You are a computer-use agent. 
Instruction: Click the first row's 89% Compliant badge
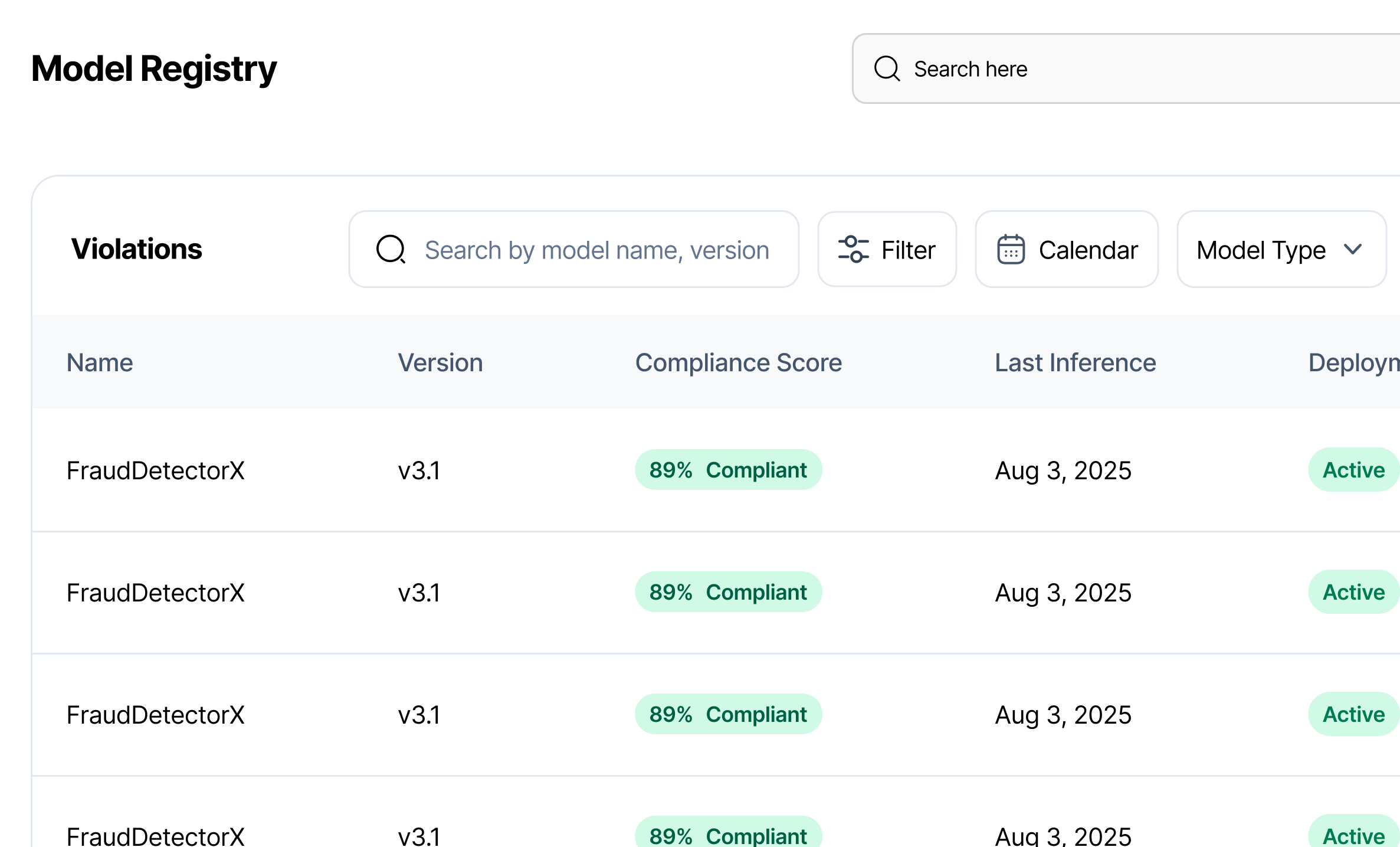pyautogui.click(x=728, y=470)
